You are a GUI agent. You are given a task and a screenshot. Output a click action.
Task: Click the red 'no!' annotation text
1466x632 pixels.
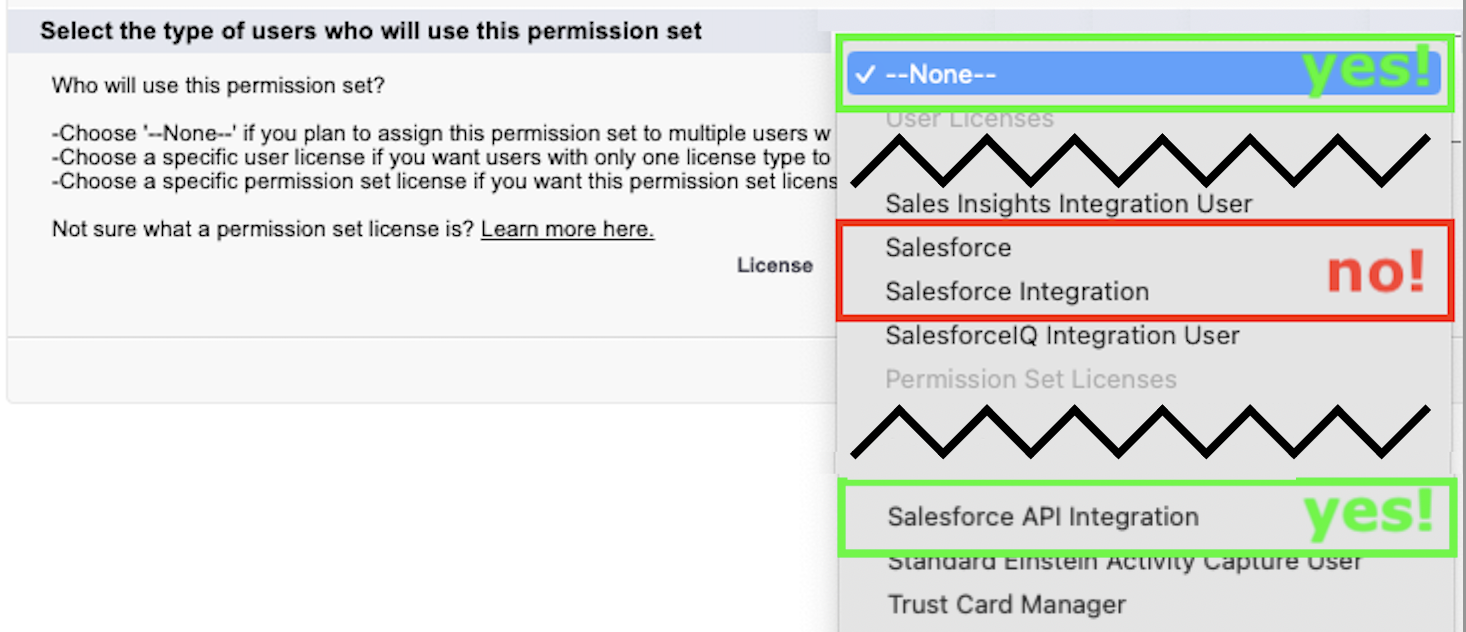point(1376,272)
